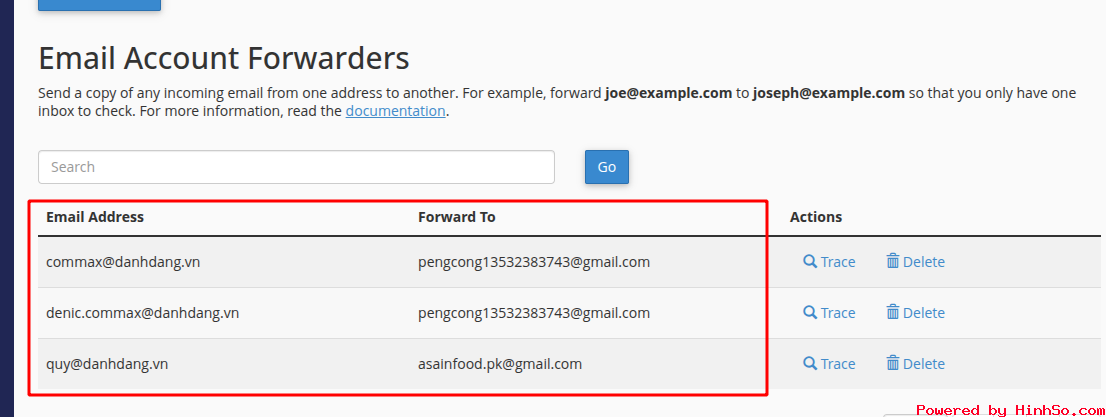Image resolution: width=1106 pixels, height=417 pixels.
Task: Click the magnifier icon for commax@danhdang.vn
Action: click(810, 262)
